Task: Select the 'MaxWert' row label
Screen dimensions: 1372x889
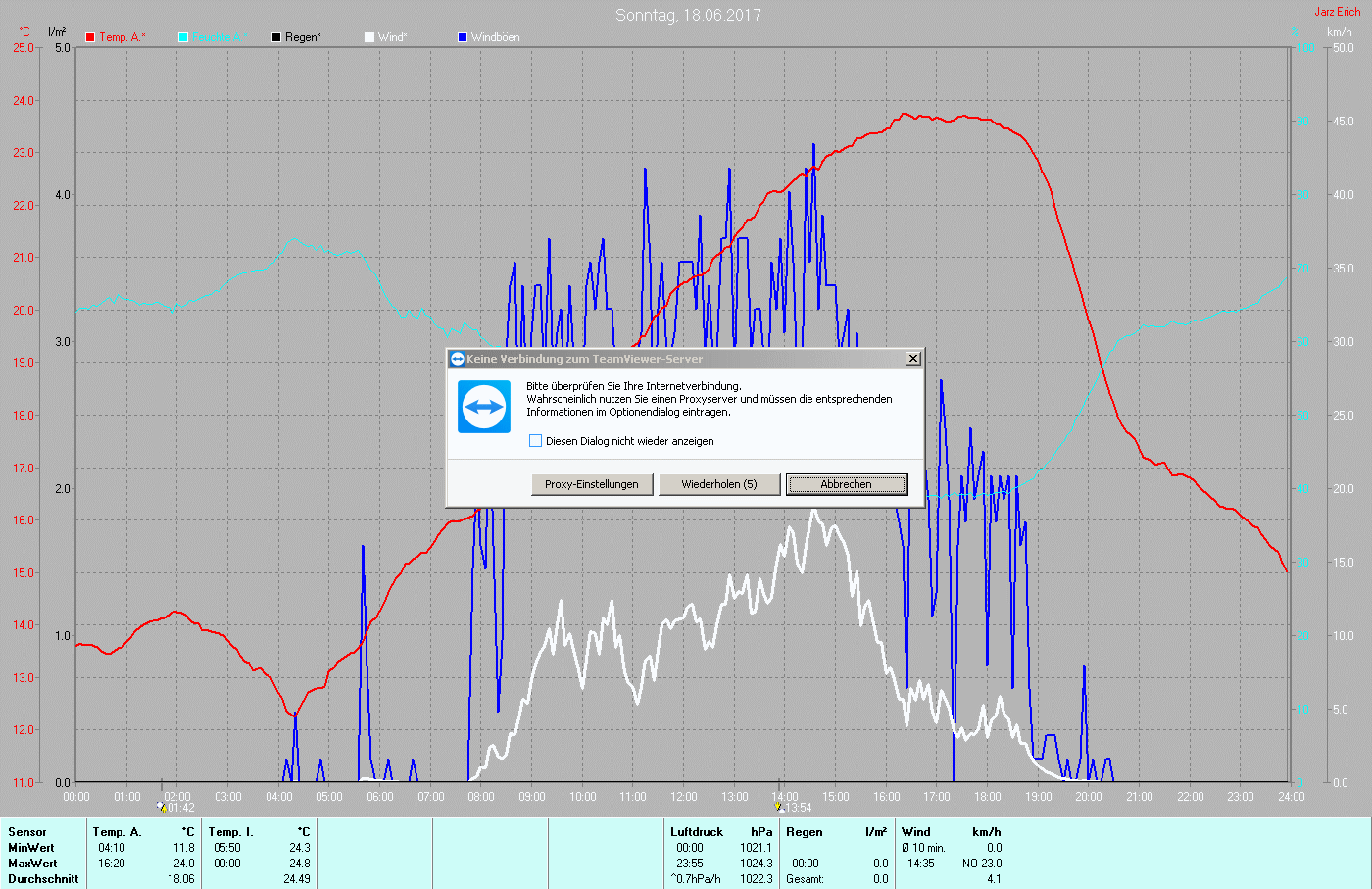Action: 32,864
